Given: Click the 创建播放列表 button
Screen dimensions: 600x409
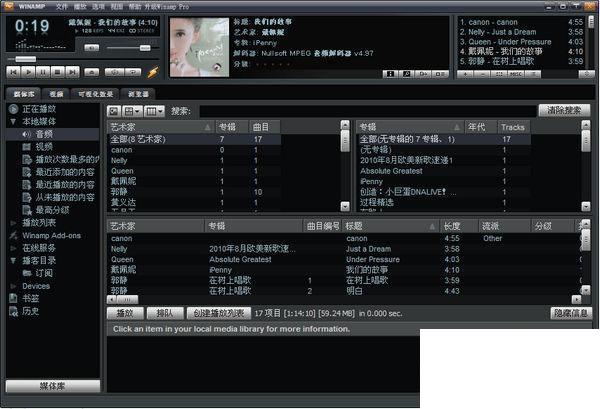Looking at the screenshot, I should coord(218,313).
